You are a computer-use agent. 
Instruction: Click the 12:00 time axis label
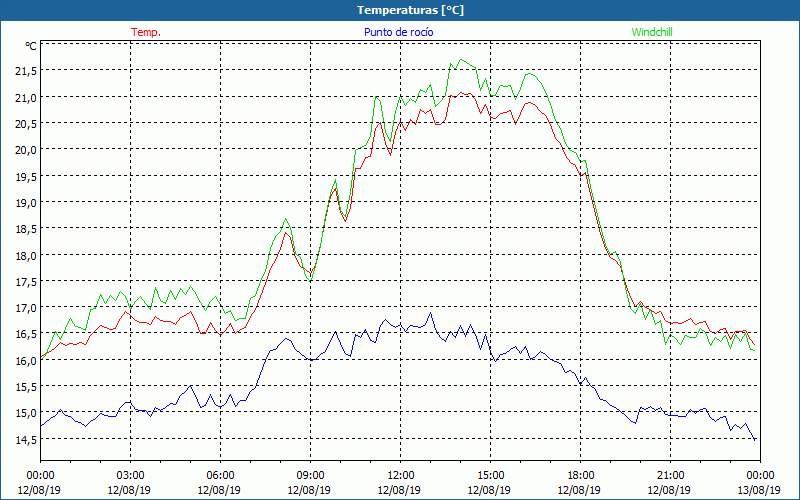[x=401, y=476]
